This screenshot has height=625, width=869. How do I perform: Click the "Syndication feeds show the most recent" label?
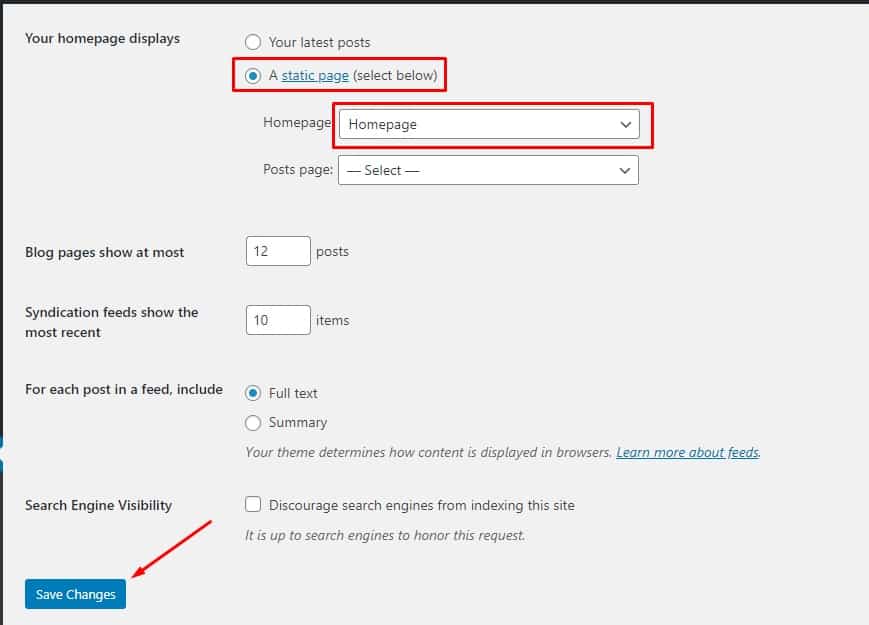tap(111, 322)
